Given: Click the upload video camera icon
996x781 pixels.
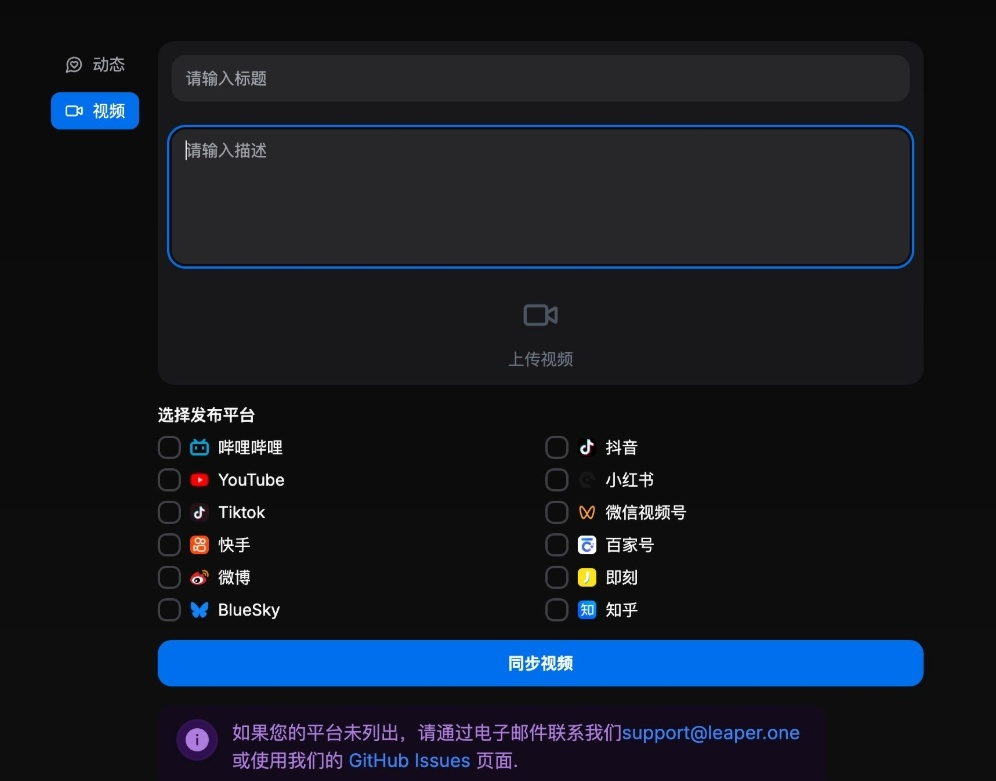Looking at the screenshot, I should 541,315.
